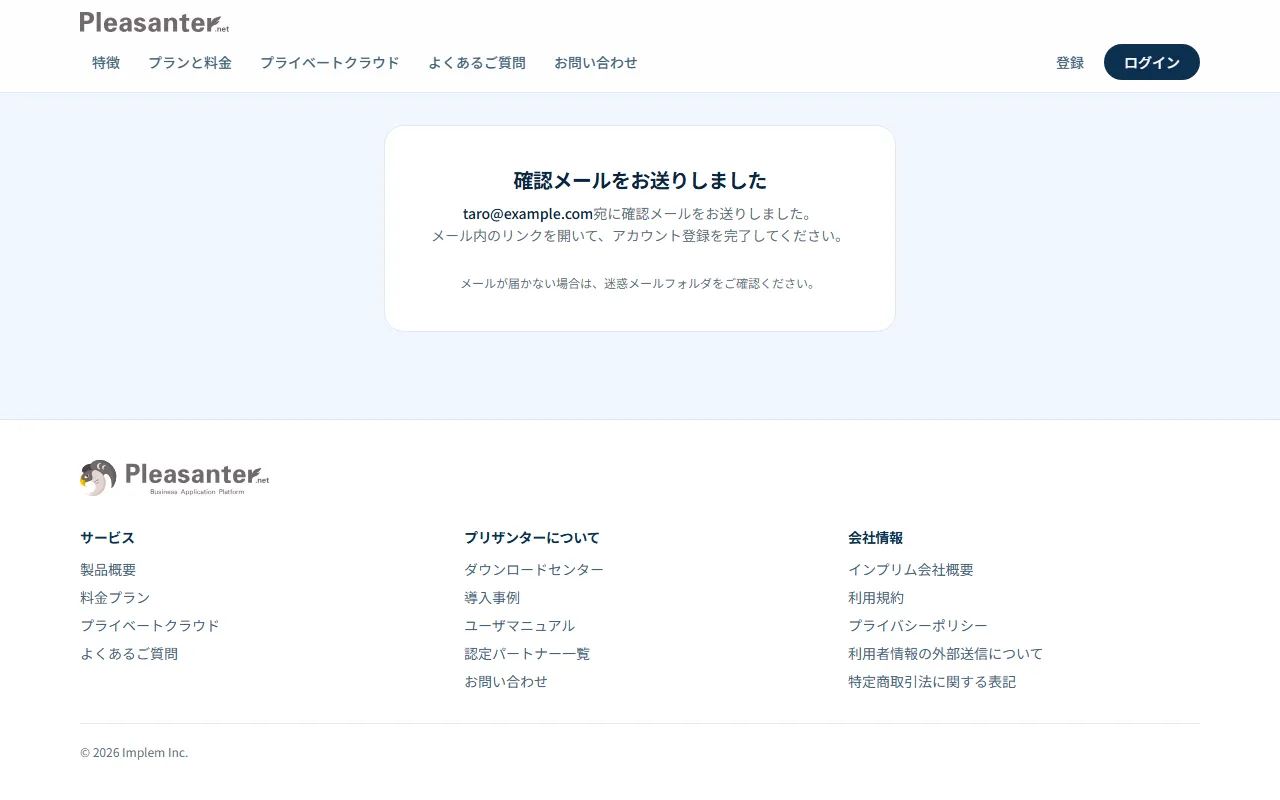
Task: Click the Pleasanter bird logo in the footer
Action: 175,478
